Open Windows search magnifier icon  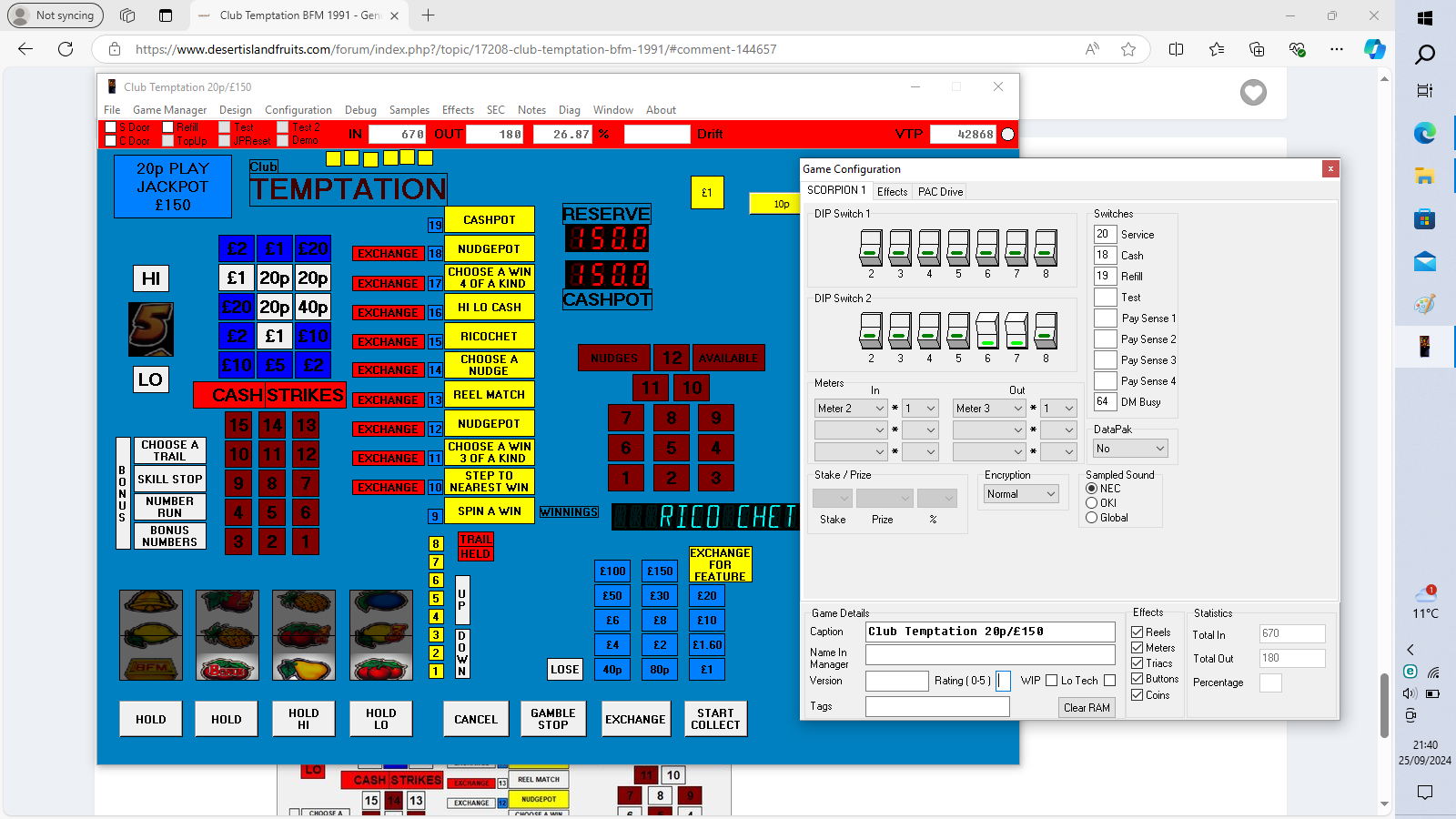[x=1425, y=55]
